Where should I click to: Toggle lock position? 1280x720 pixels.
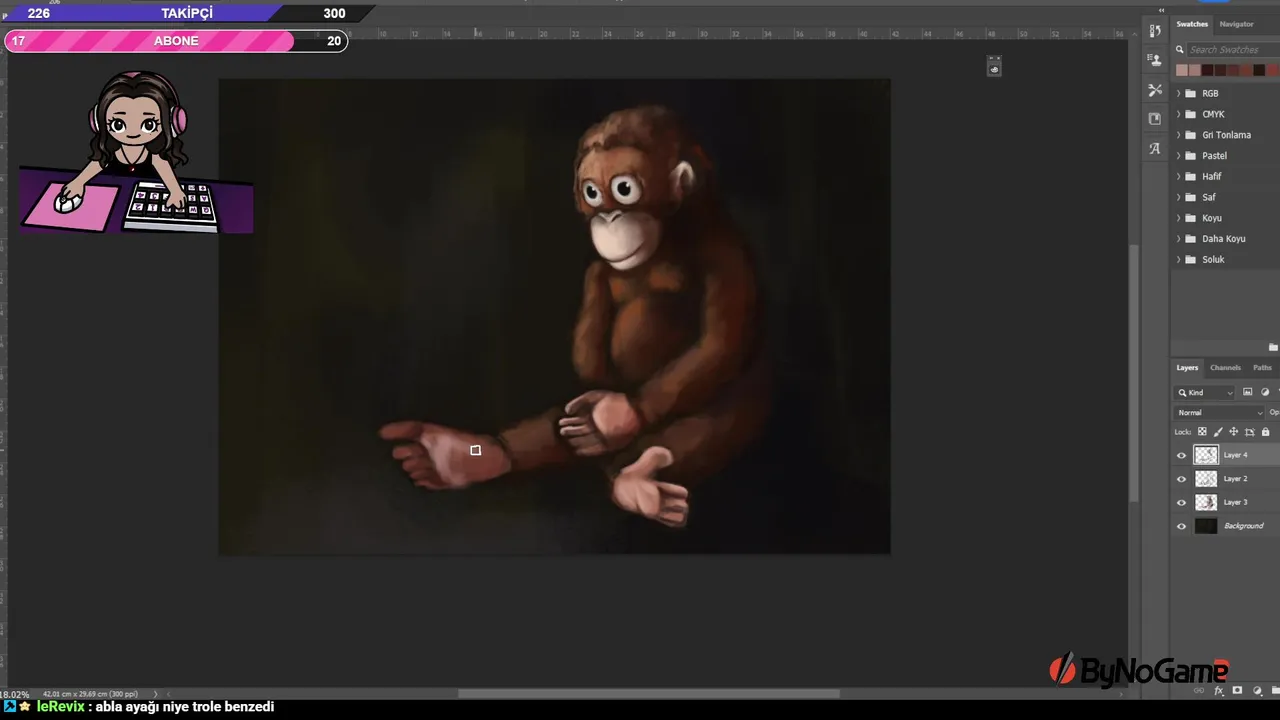[1233, 432]
